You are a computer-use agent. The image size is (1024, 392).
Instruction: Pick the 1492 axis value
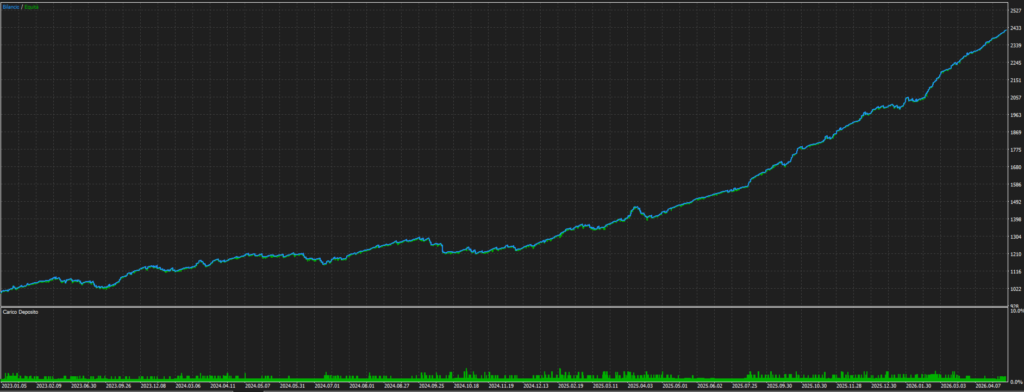[x=1016, y=202]
